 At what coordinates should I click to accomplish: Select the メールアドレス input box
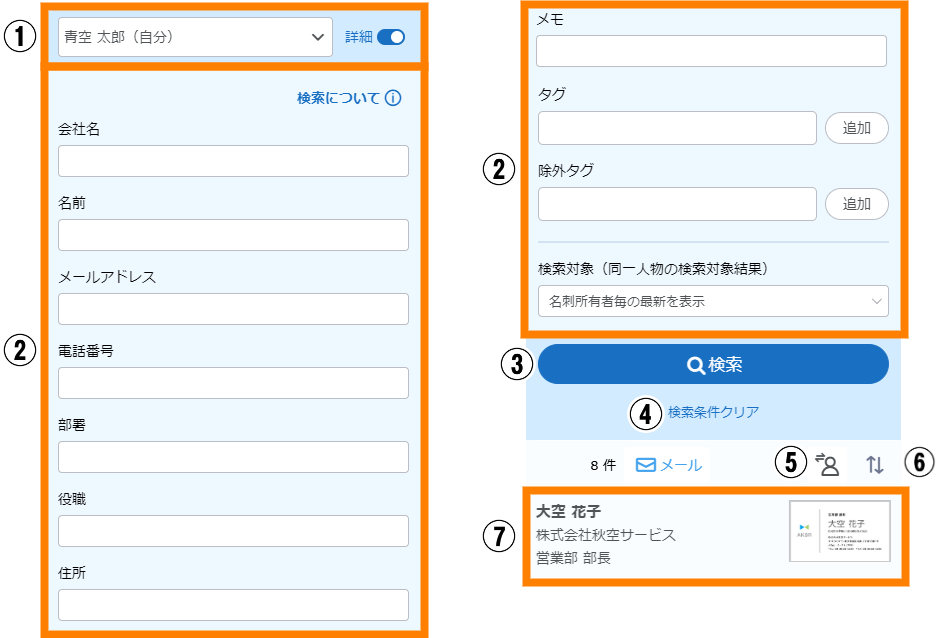click(x=233, y=309)
